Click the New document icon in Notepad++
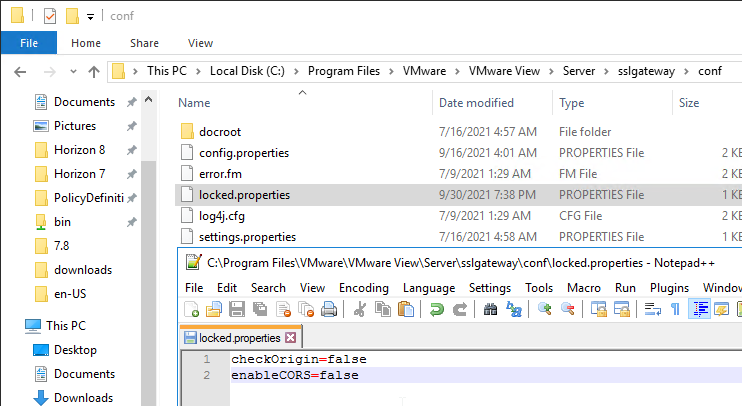 (x=191, y=309)
